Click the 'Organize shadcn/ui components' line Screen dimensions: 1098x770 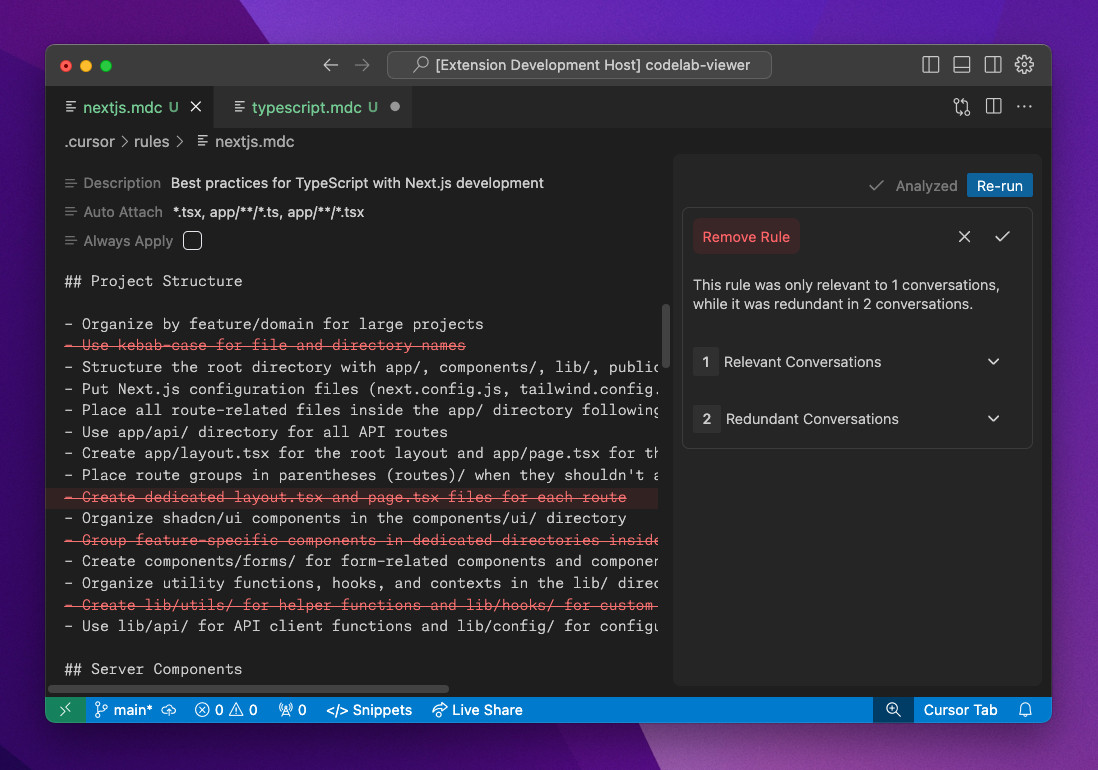tap(345, 518)
